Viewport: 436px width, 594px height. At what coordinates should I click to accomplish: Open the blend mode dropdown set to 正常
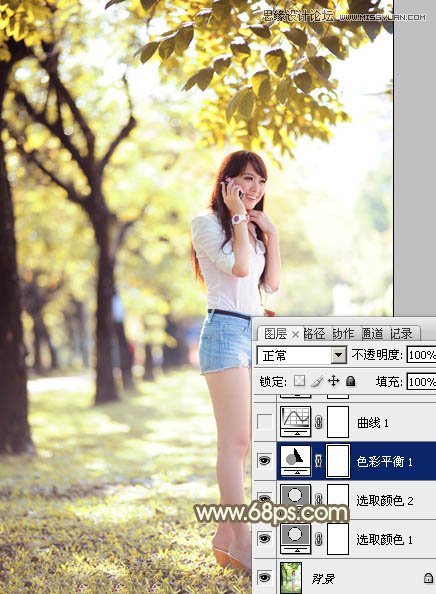coord(301,355)
